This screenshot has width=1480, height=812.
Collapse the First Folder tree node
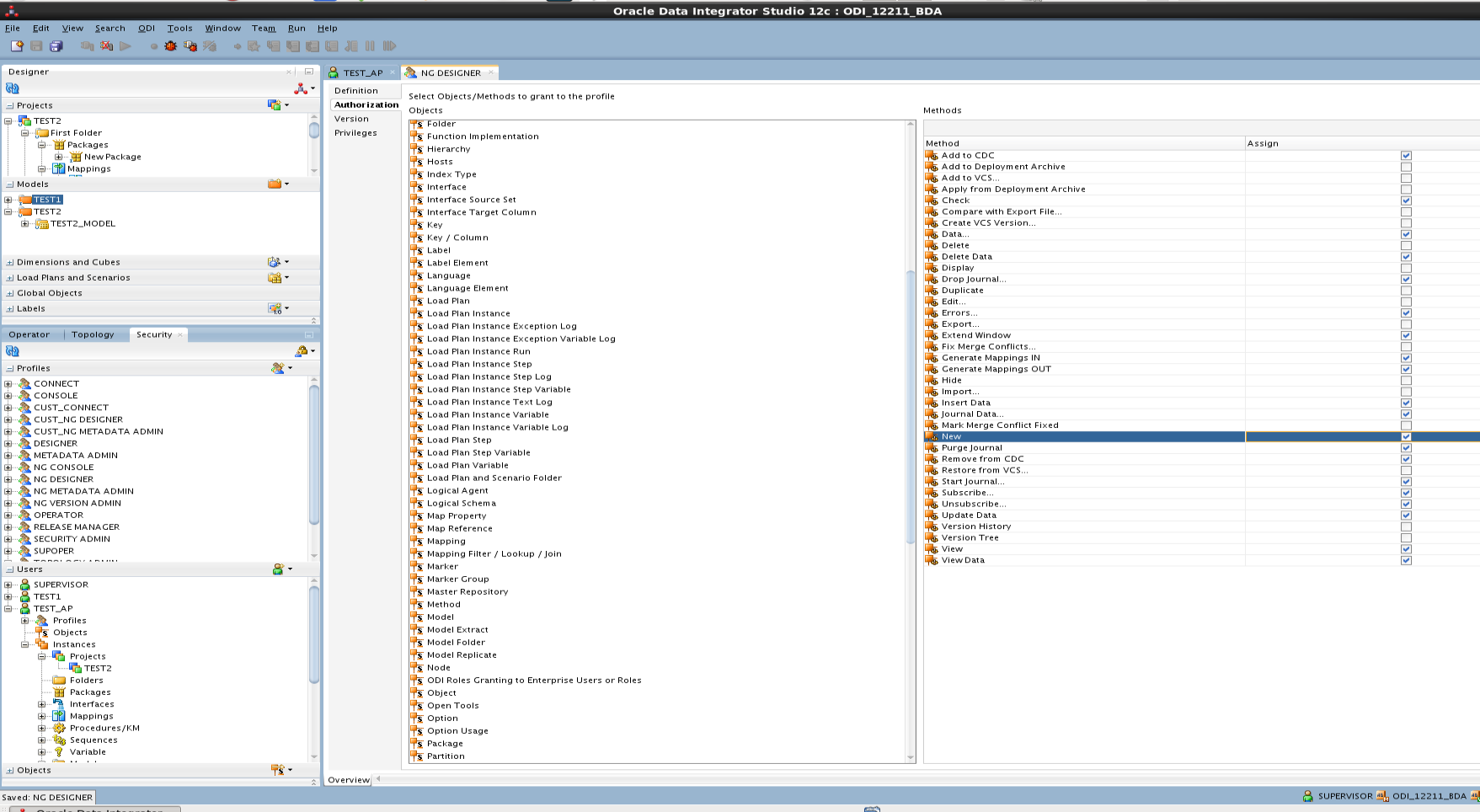pyautogui.click(x=25, y=133)
